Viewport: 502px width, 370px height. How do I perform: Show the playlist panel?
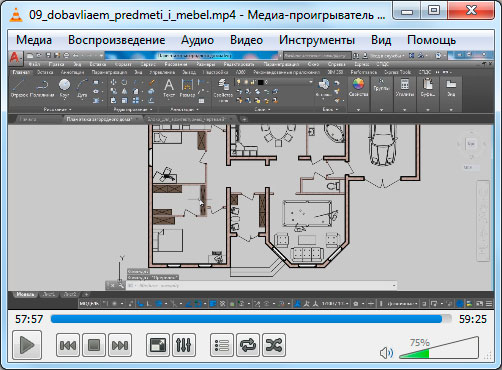pos(222,345)
